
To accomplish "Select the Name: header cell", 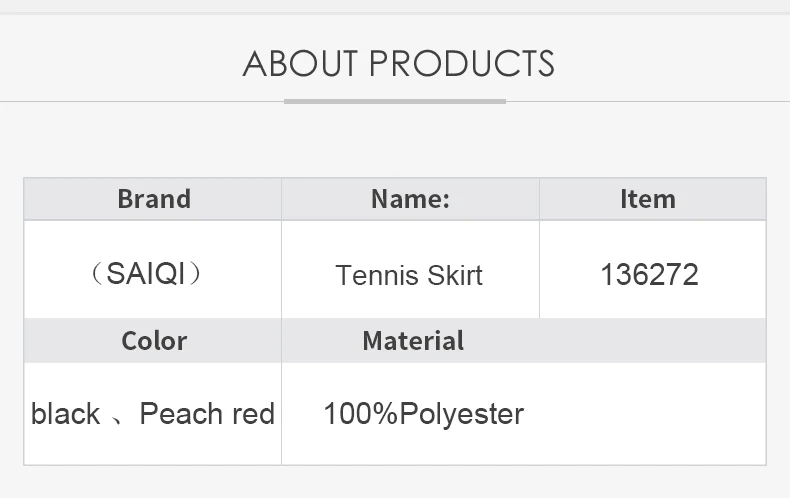I will click(410, 199).
